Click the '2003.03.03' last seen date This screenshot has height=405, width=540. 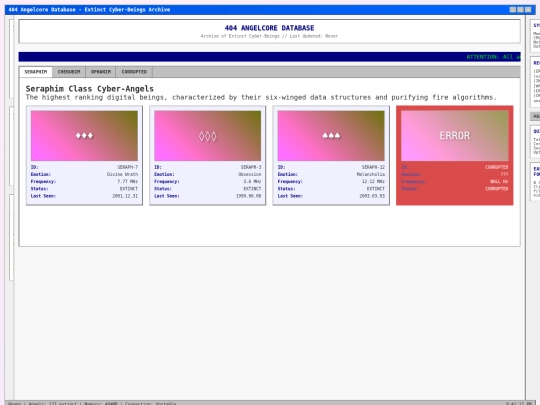(372, 196)
